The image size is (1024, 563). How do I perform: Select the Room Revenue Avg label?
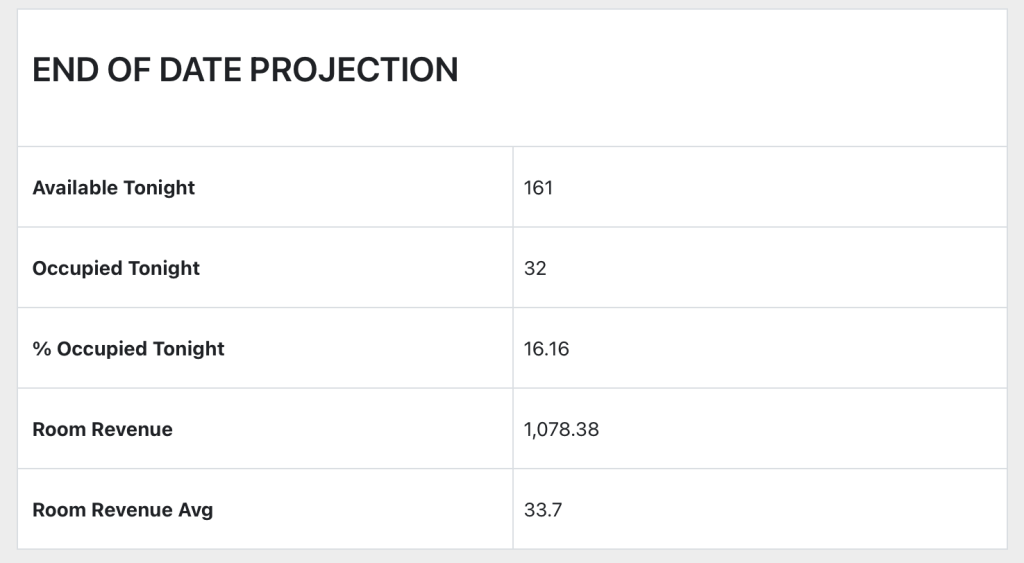coord(122,510)
